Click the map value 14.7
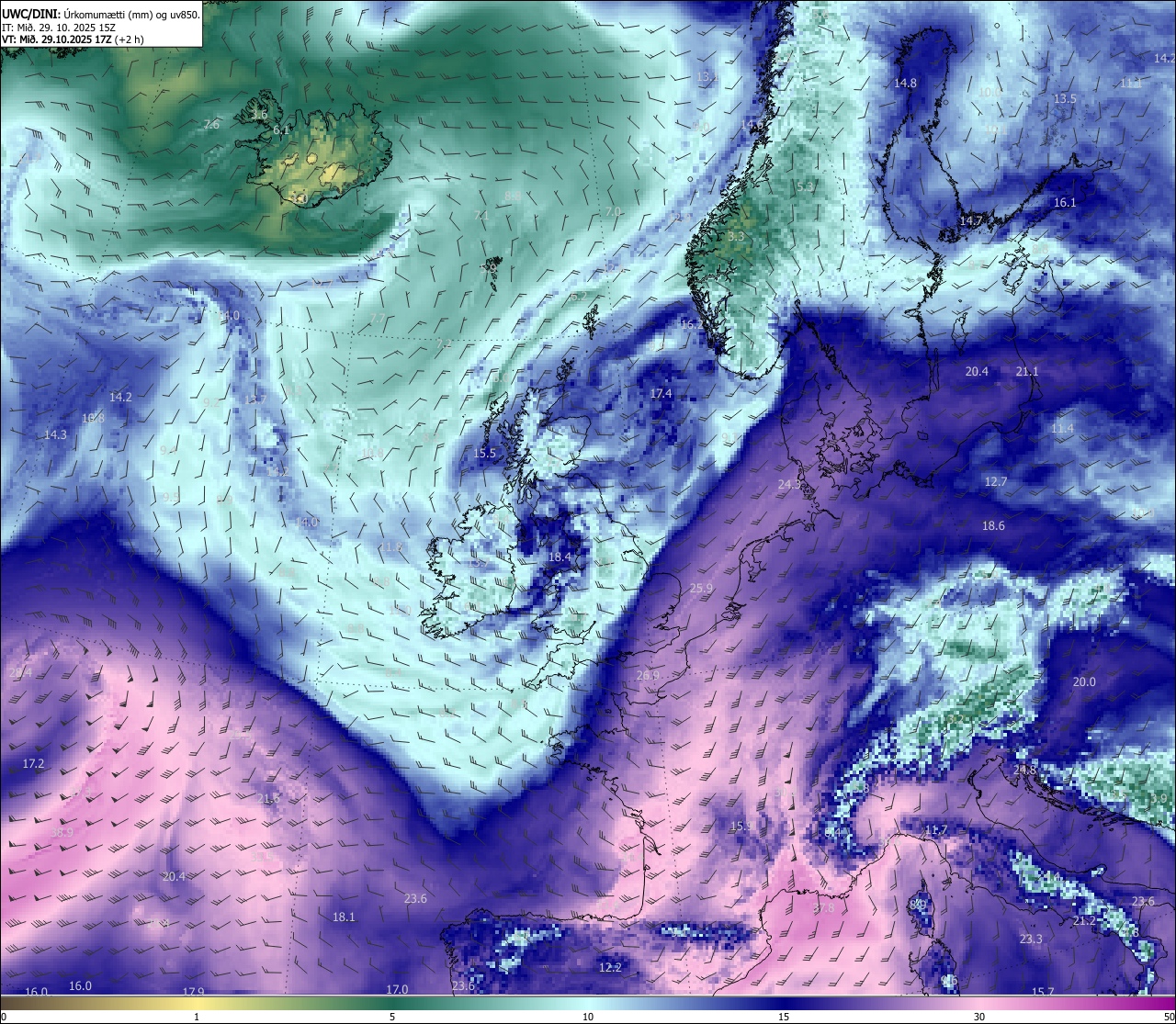The width and height of the screenshot is (1176, 1024). 971,222
